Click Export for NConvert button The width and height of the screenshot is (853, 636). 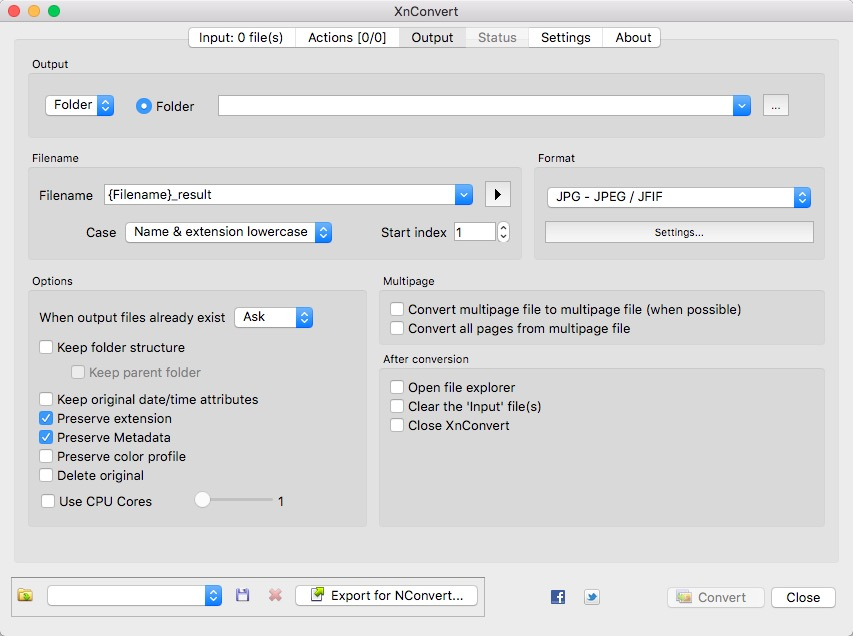(386, 596)
